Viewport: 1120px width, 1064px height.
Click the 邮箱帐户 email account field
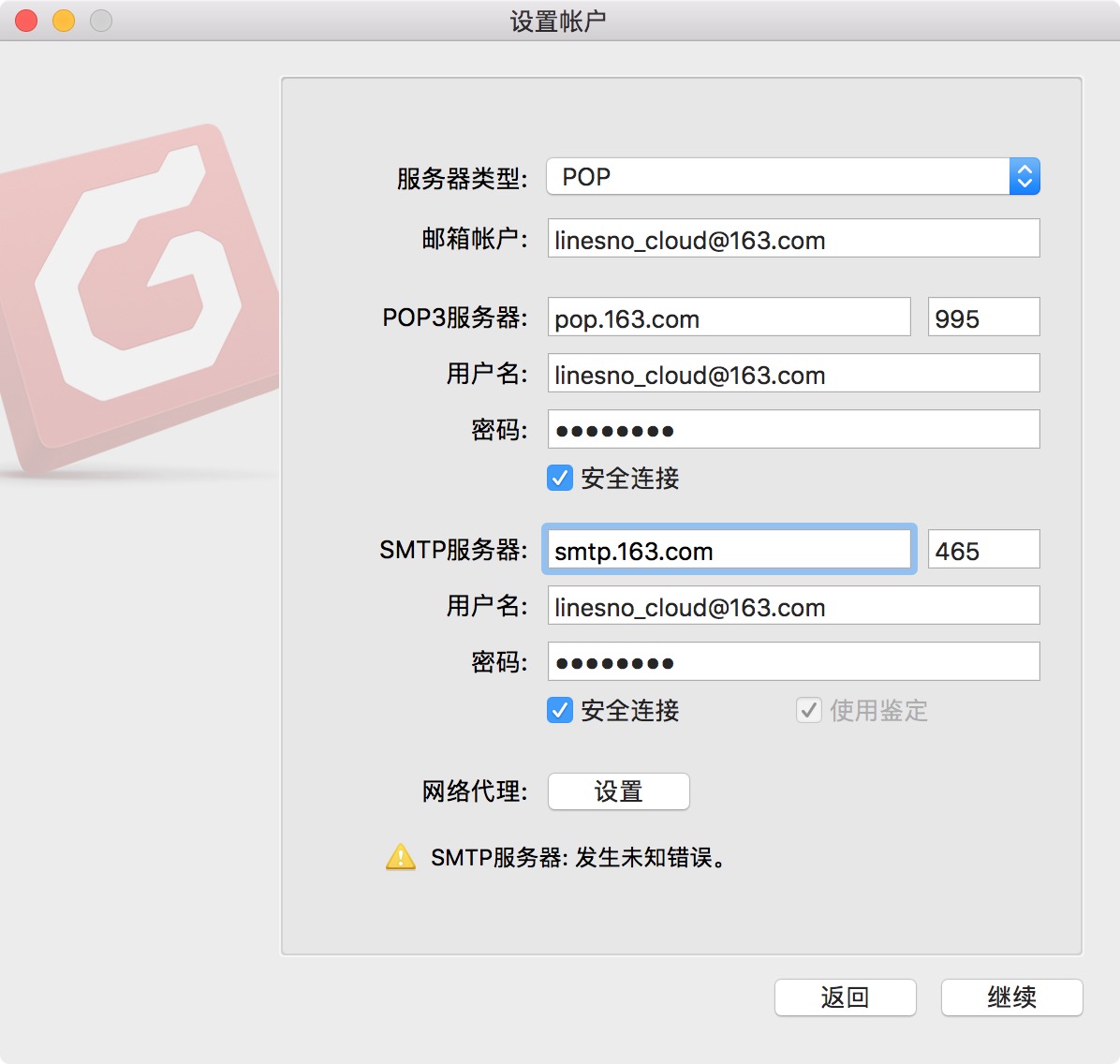[793, 239]
